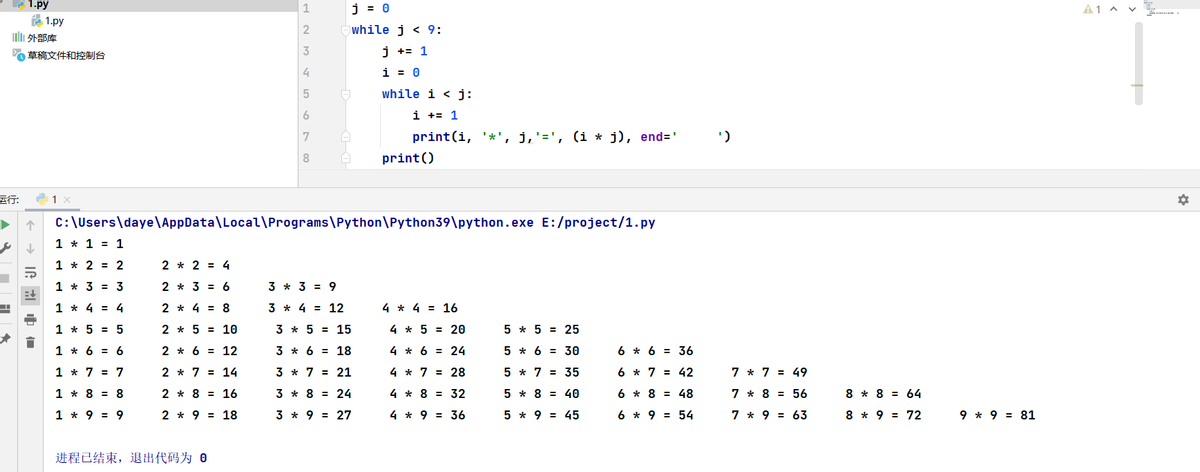Click the down arrow in the console toolbar

[30, 248]
